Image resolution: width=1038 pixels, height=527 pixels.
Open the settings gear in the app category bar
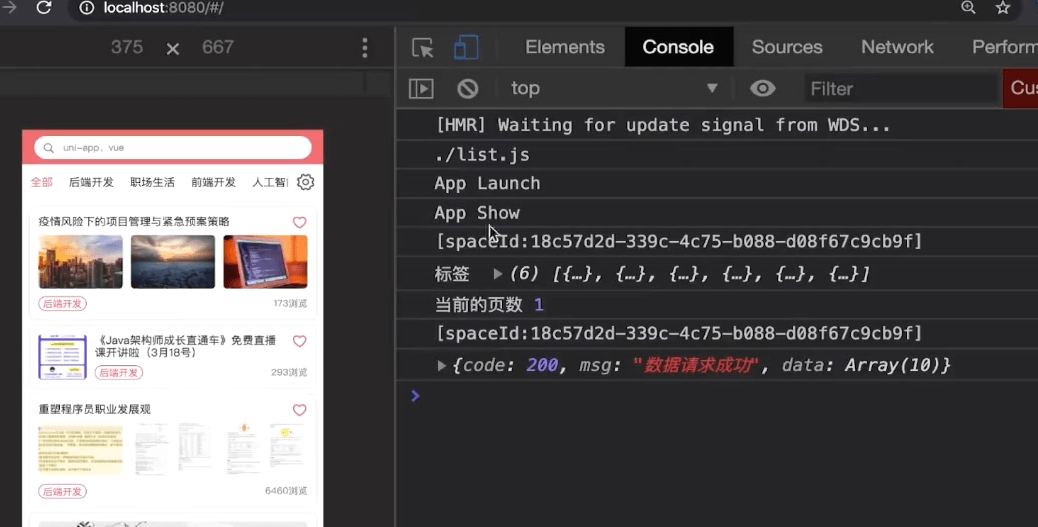305,182
